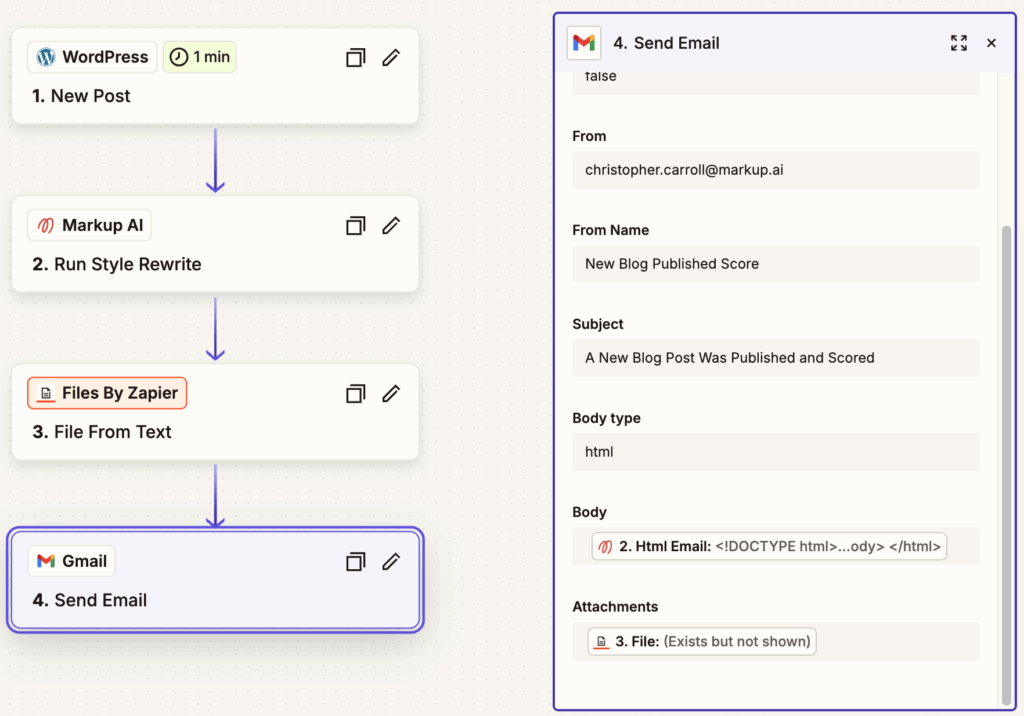Click the pencil icon on Files By Zapier step
This screenshot has height=716, width=1024.
pos(391,394)
